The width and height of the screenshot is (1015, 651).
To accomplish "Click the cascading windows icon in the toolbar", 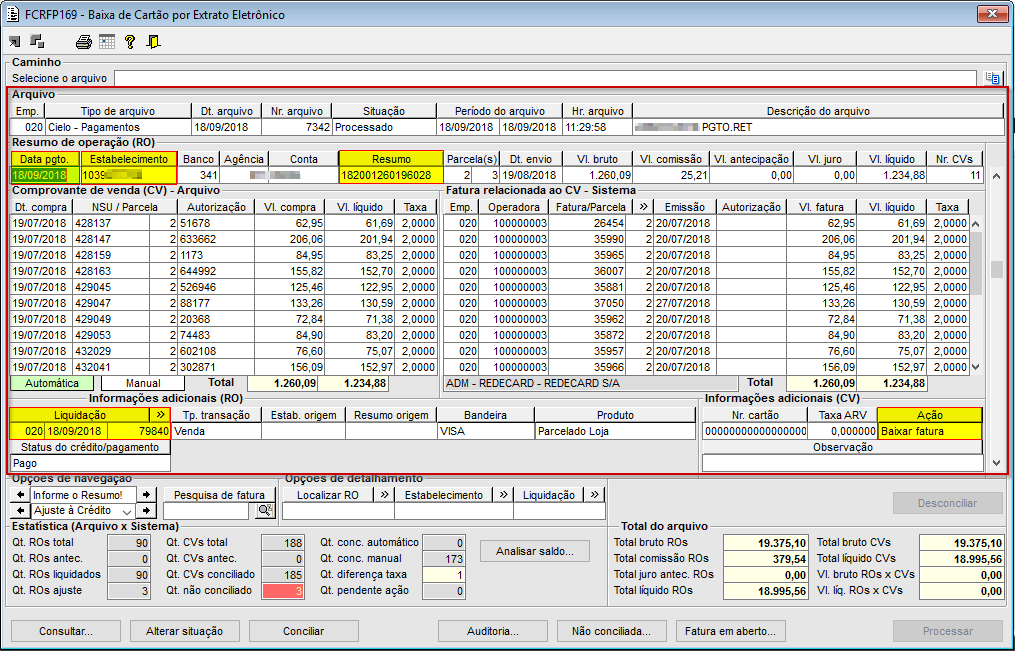I will [x=37, y=42].
